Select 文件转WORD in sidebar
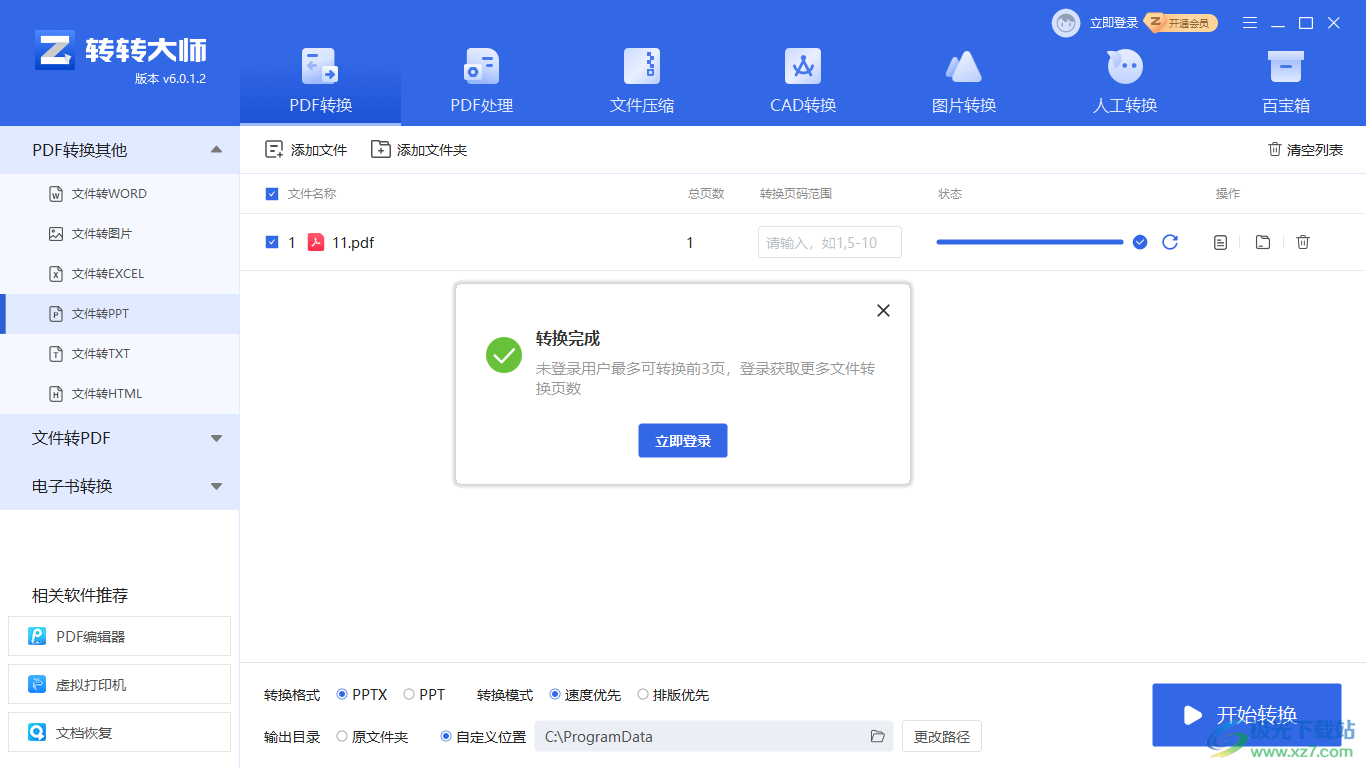 click(119, 194)
